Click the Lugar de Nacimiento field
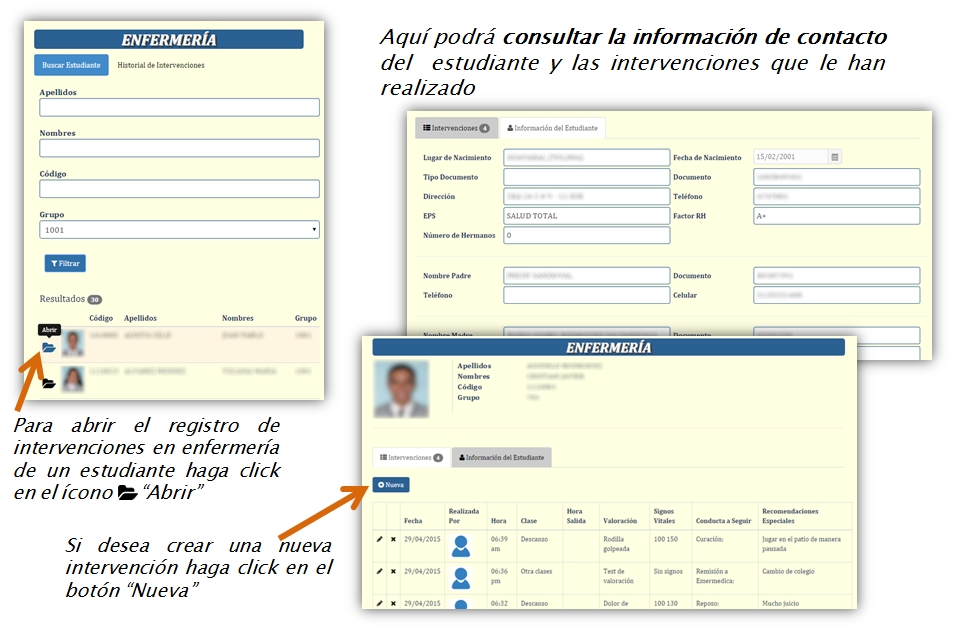Screen dimensions: 953x630 tap(587, 157)
